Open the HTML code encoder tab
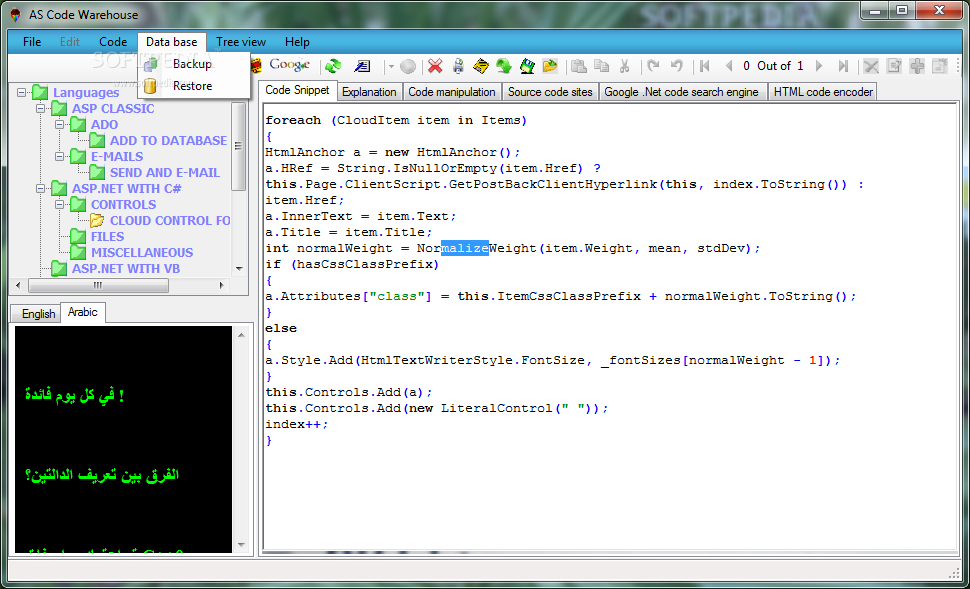Image resolution: width=970 pixels, height=589 pixels. click(x=823, y=92)
